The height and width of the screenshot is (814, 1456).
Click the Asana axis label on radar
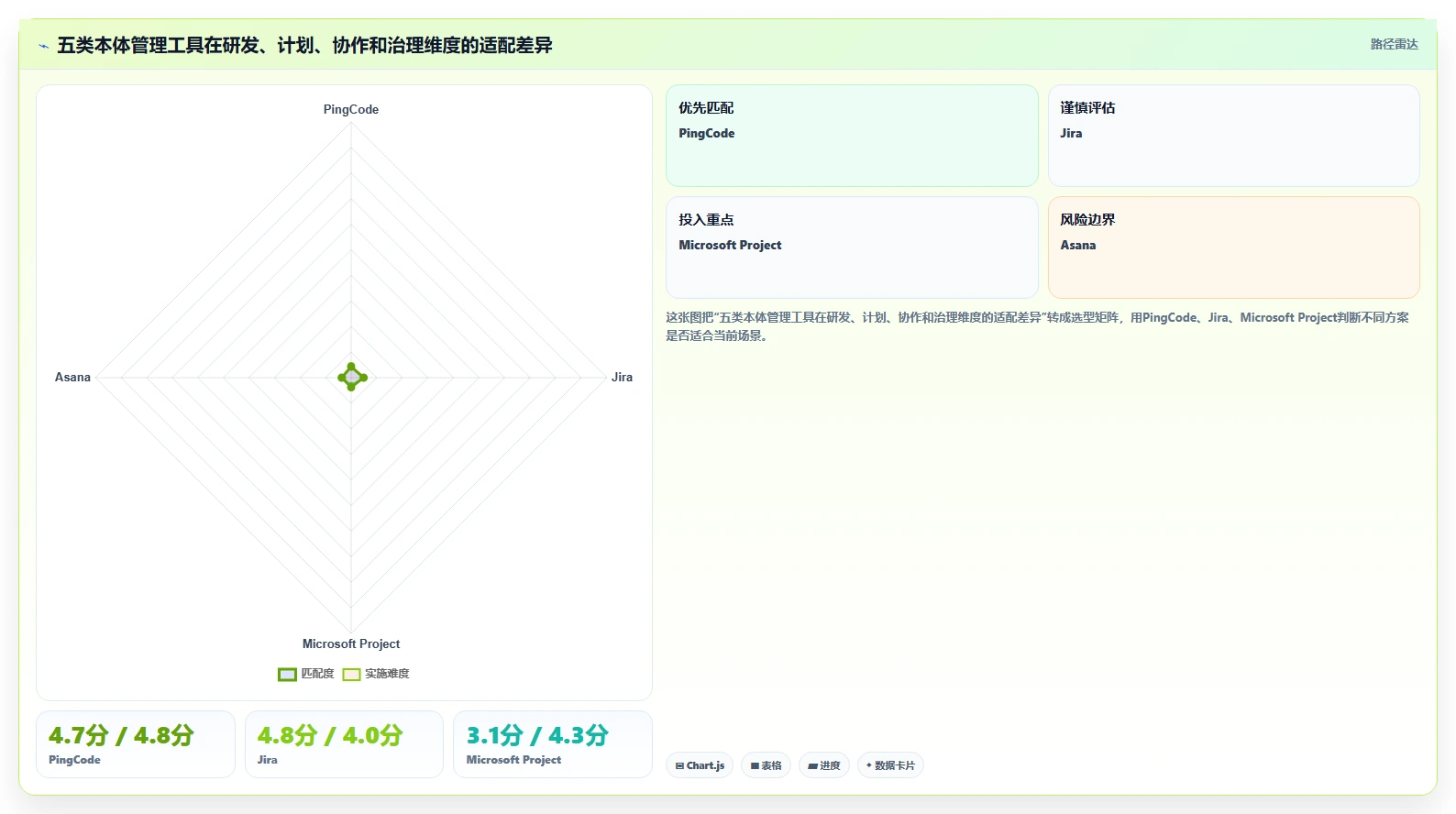(72, 377)
